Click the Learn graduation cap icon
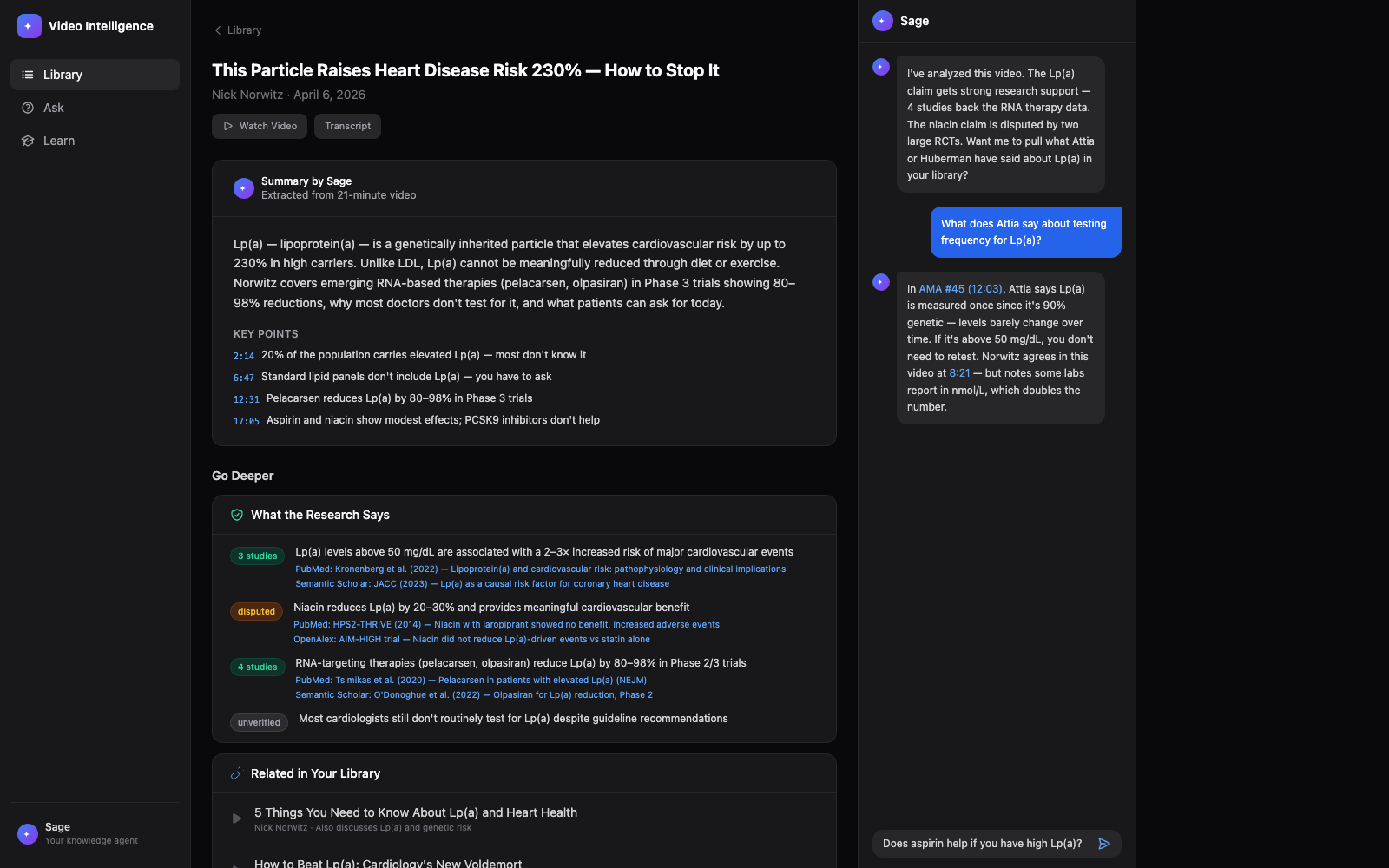 [28, 141]
